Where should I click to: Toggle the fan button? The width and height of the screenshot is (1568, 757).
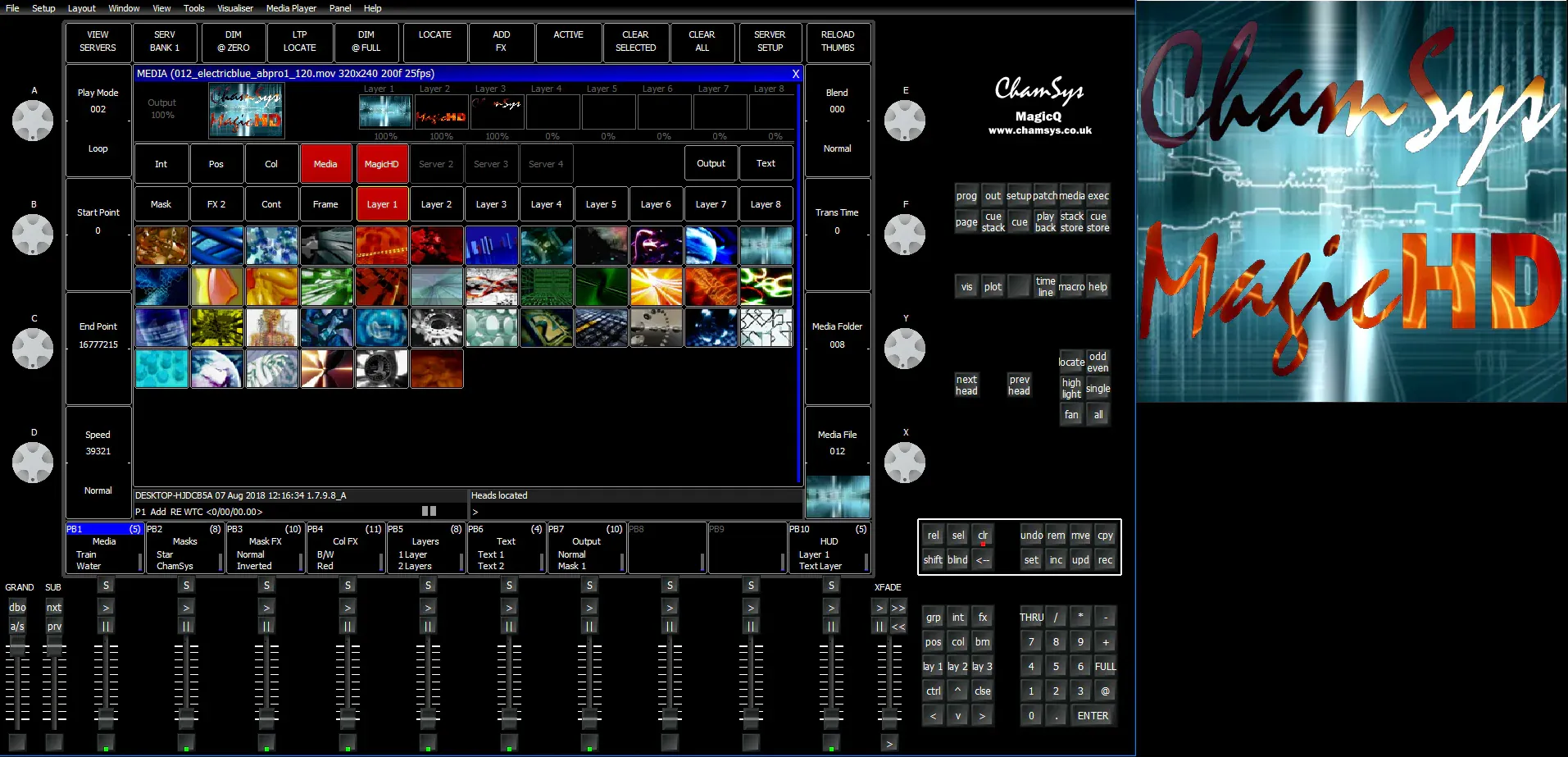point(1071,415)
